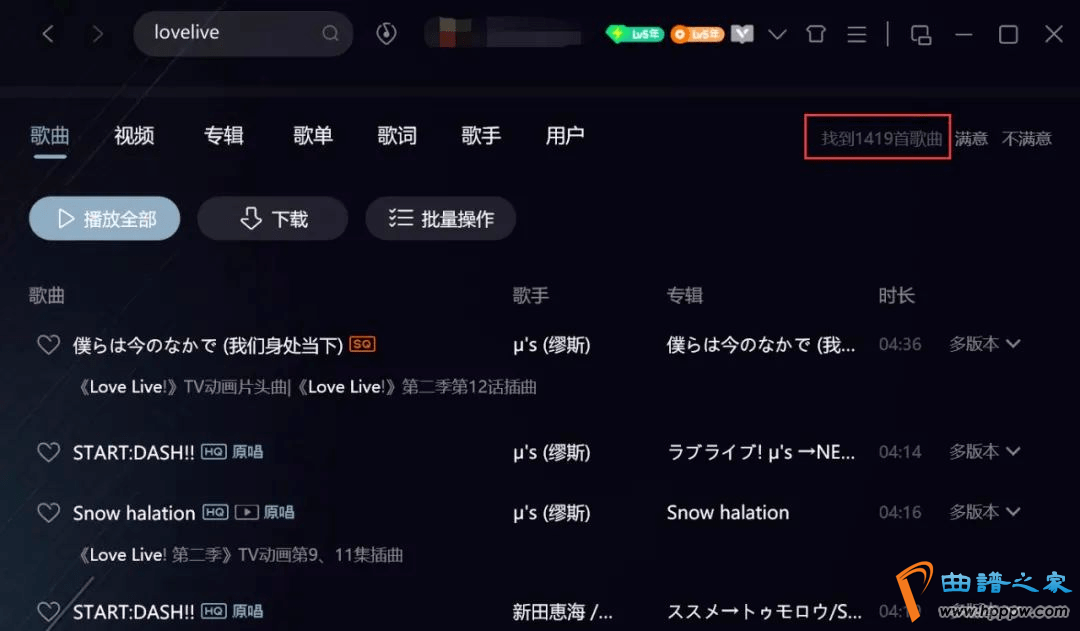Click the 播放全部 button
Image resolution: width=1080 pixels, height=631 pixels.
point(105,218)
